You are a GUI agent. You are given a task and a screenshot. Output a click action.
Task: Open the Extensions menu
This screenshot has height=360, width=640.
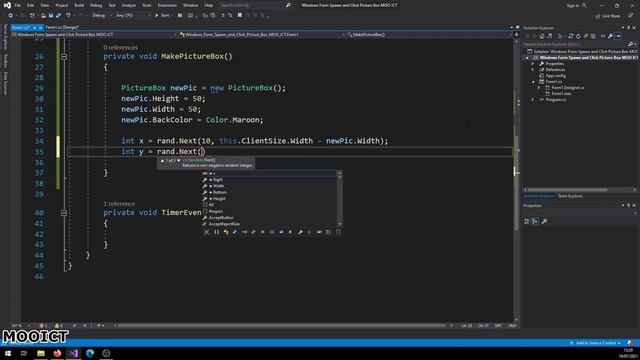point(167,5)
